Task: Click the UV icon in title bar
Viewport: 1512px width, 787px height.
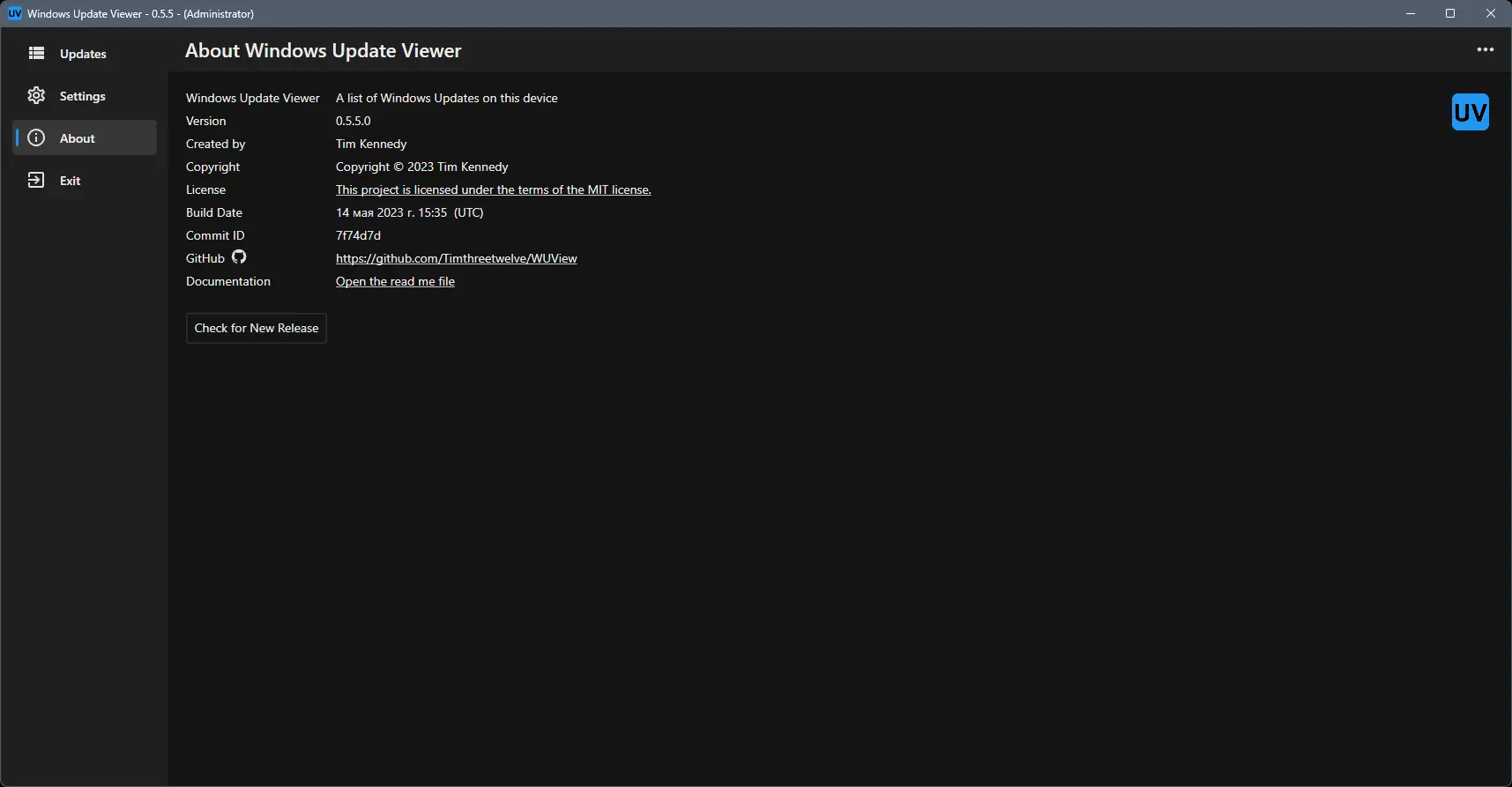Action: 15,13
